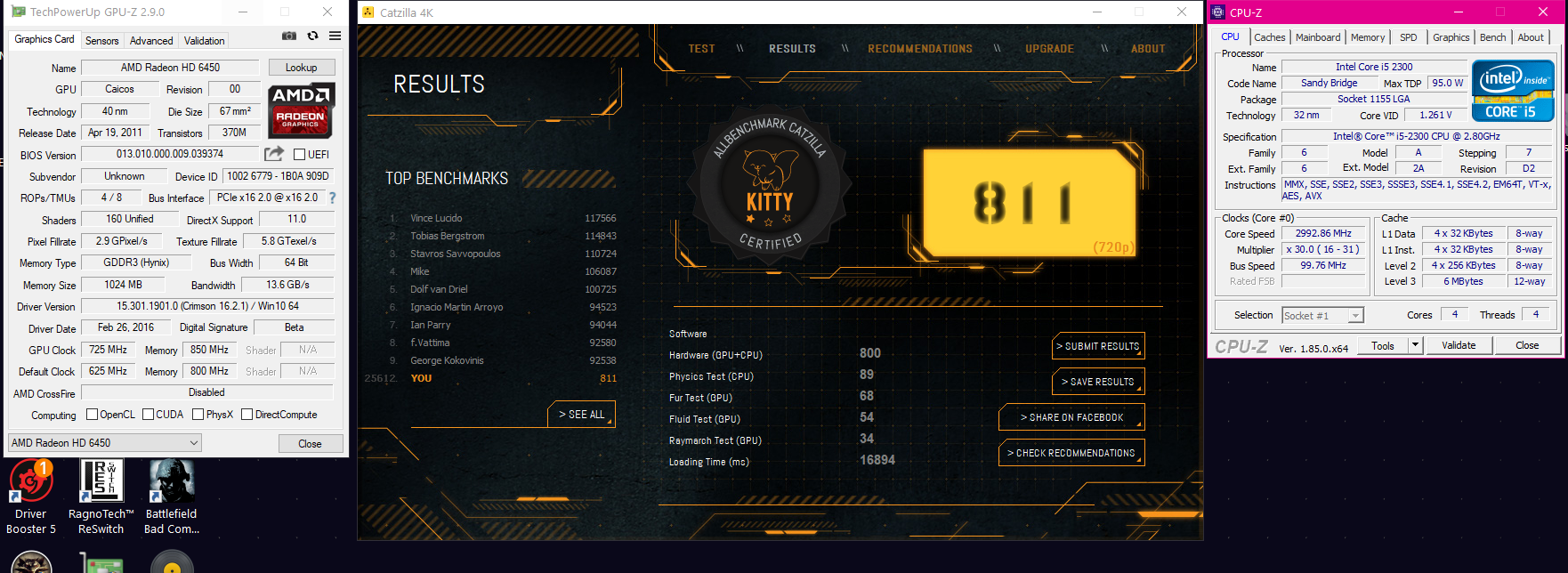Expand the CPU-Z Tools dropdown arrow
The image size is (1568, 573).
pyautogui.click(x=1415, y=345)
